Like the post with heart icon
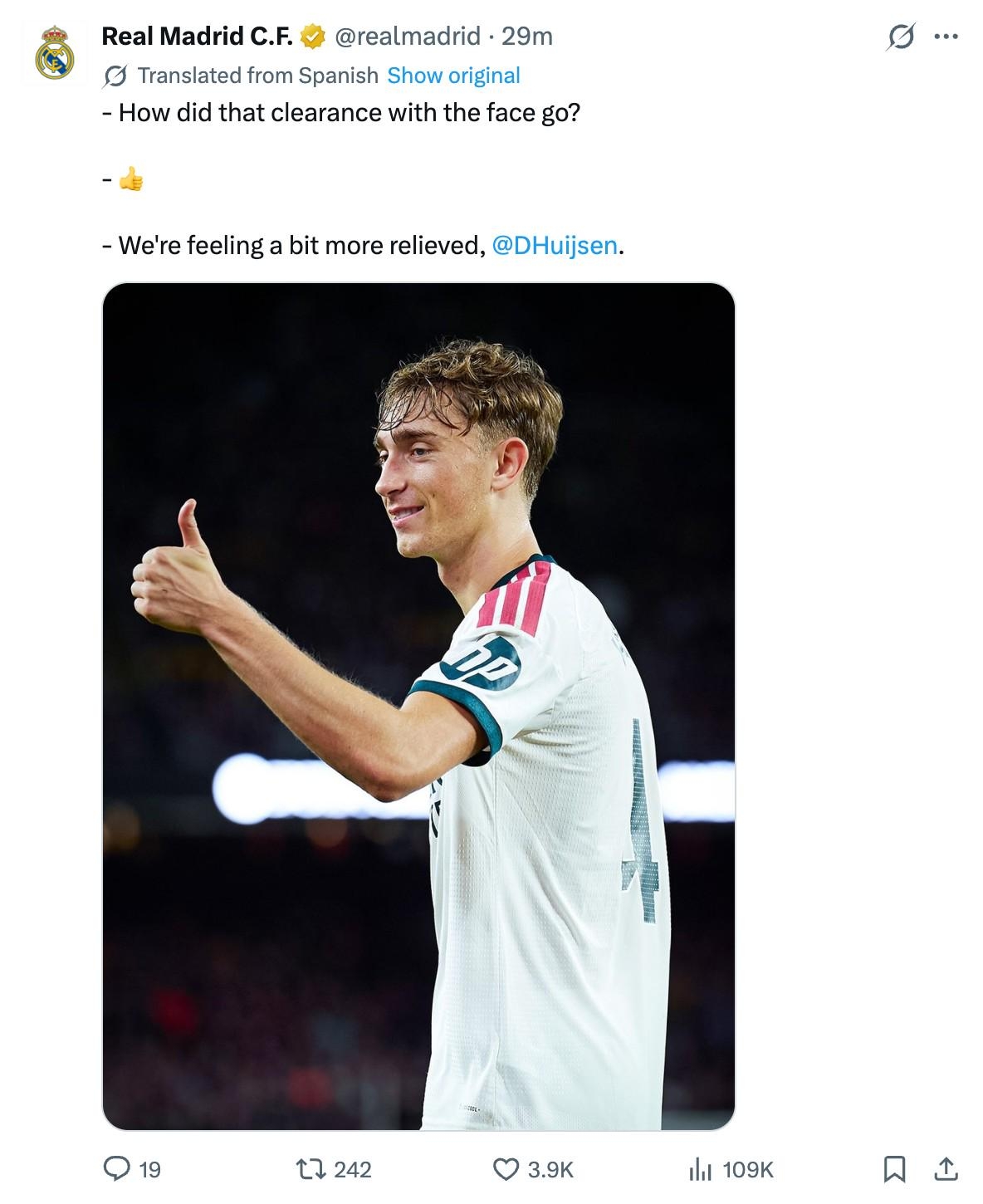Screen dimensions: 983x1204 [506, 1169]
